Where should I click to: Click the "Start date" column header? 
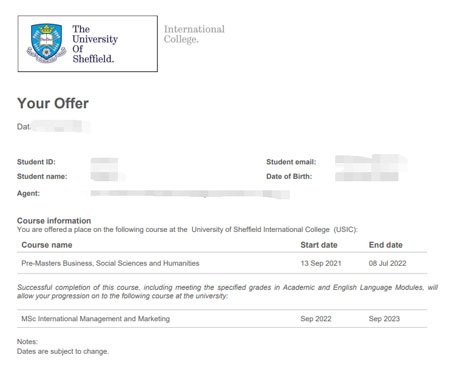(x=319, y=245)
